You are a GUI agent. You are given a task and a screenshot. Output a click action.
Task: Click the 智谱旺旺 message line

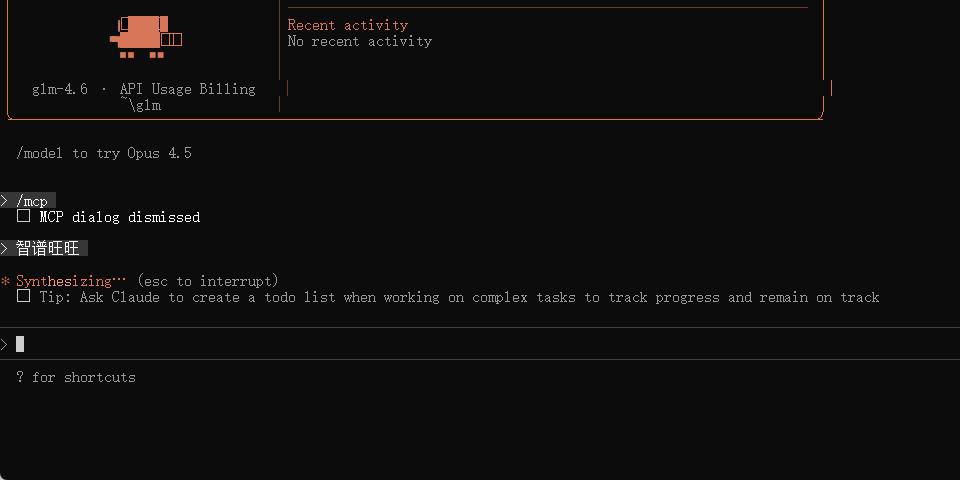tap(48, 248)
